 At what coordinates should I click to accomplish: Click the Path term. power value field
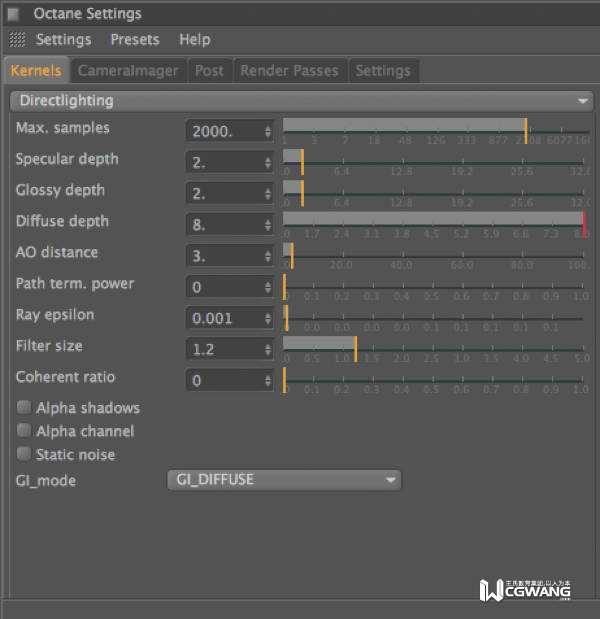click(x=230, y=287)
